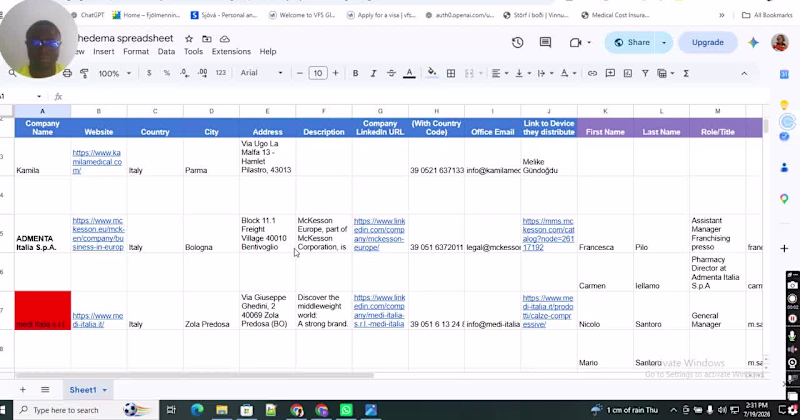Click the decrease decimal places icon

[184, 73]
